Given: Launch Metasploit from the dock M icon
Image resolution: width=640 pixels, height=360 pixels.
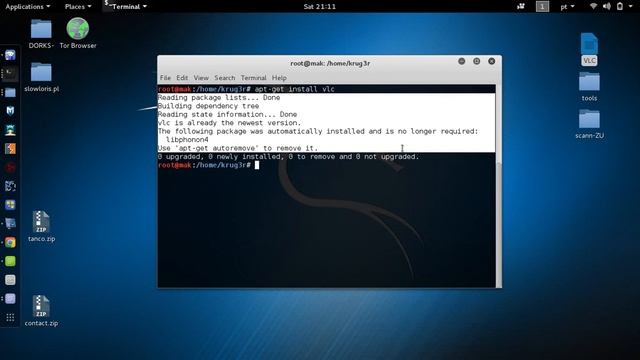Looking at the screenshot, I should click(10, 111).
